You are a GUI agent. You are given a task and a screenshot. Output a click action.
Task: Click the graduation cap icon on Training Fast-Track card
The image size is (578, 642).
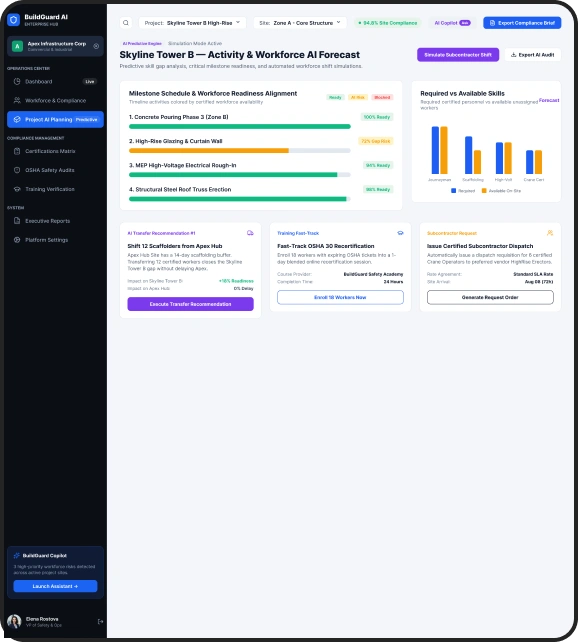(400, 233)
